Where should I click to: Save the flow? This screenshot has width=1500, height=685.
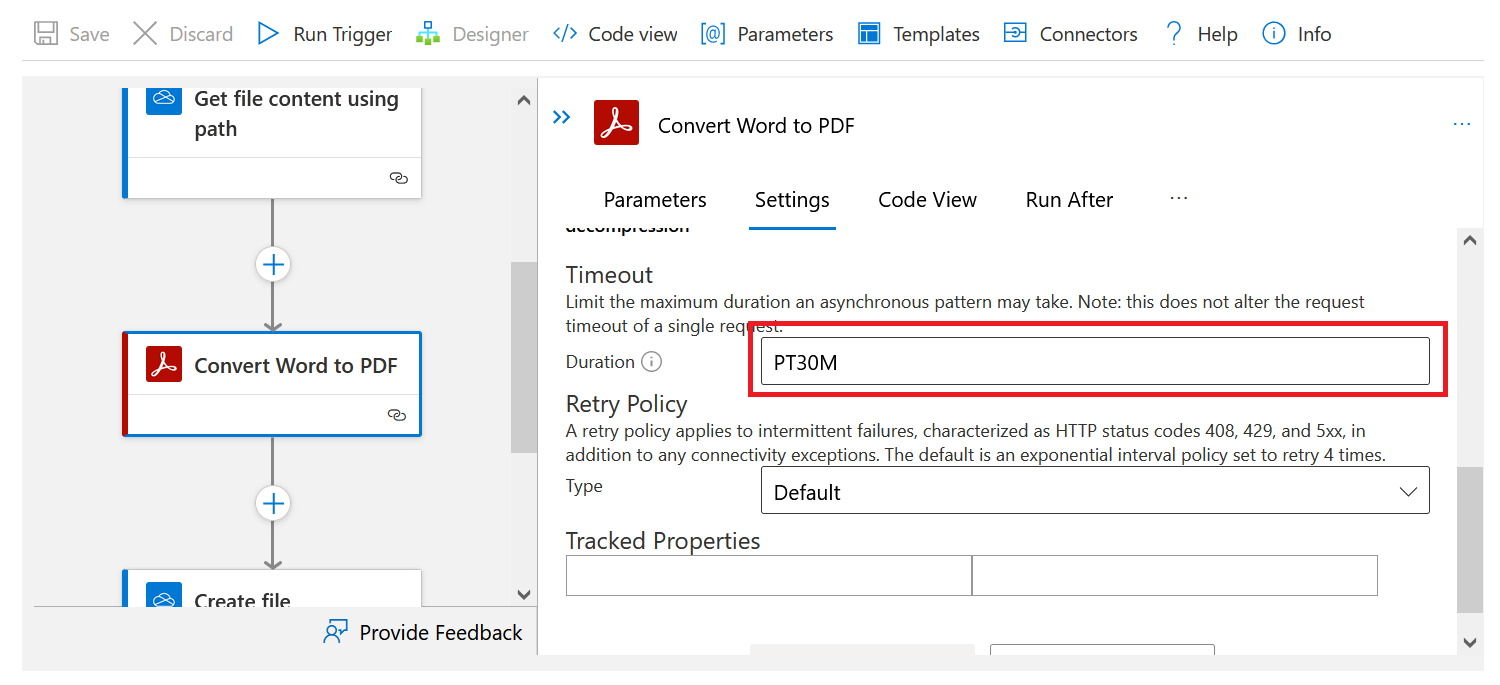(x=70, y=33)
